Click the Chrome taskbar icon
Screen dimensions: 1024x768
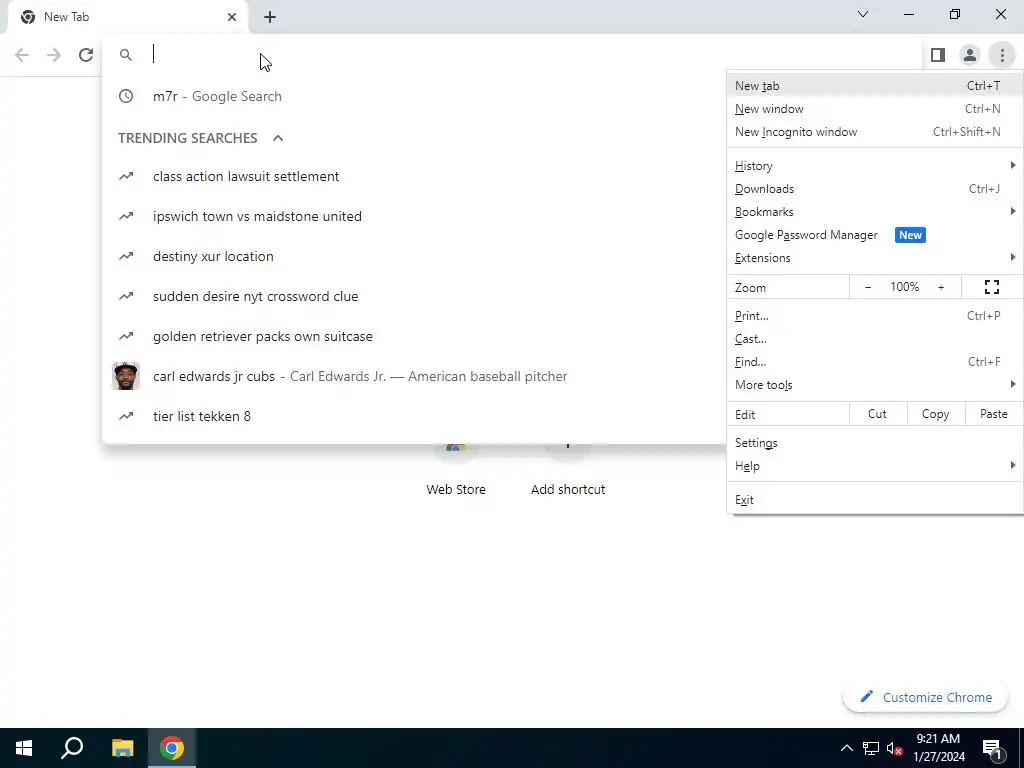(x=172, y=748)
